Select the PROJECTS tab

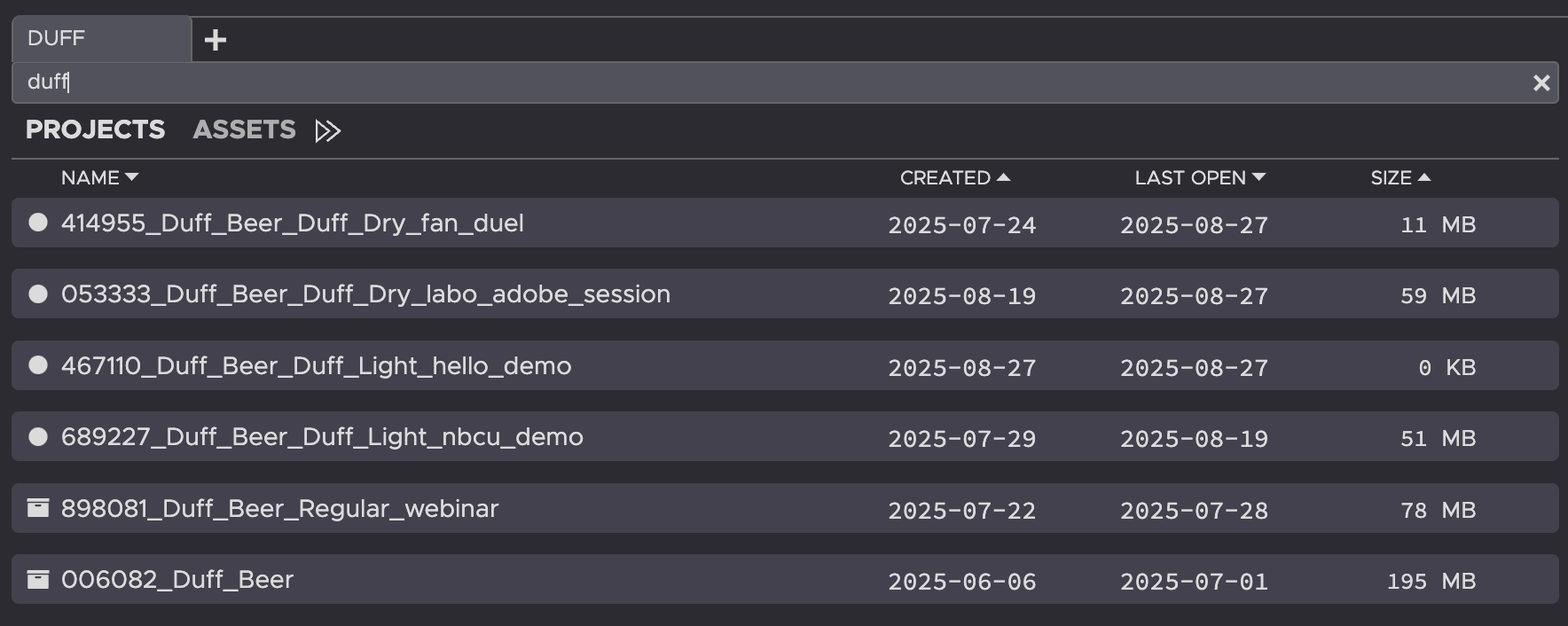click(x=95, y=130)
